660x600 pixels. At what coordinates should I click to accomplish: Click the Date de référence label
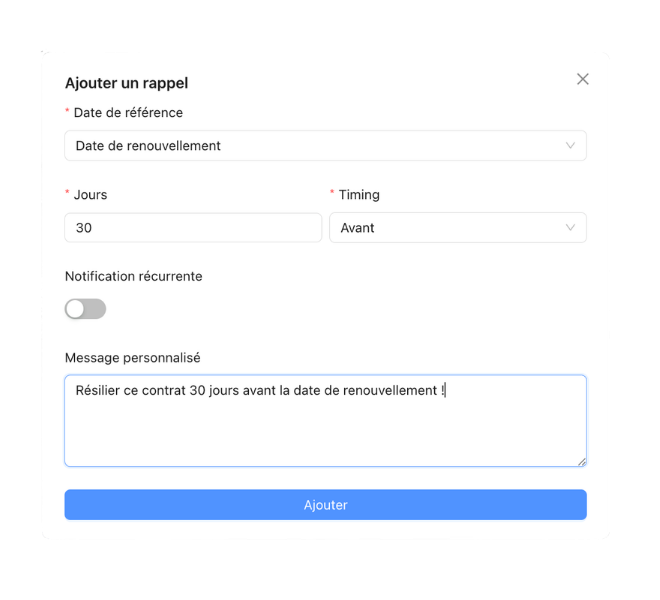point(128,113)
